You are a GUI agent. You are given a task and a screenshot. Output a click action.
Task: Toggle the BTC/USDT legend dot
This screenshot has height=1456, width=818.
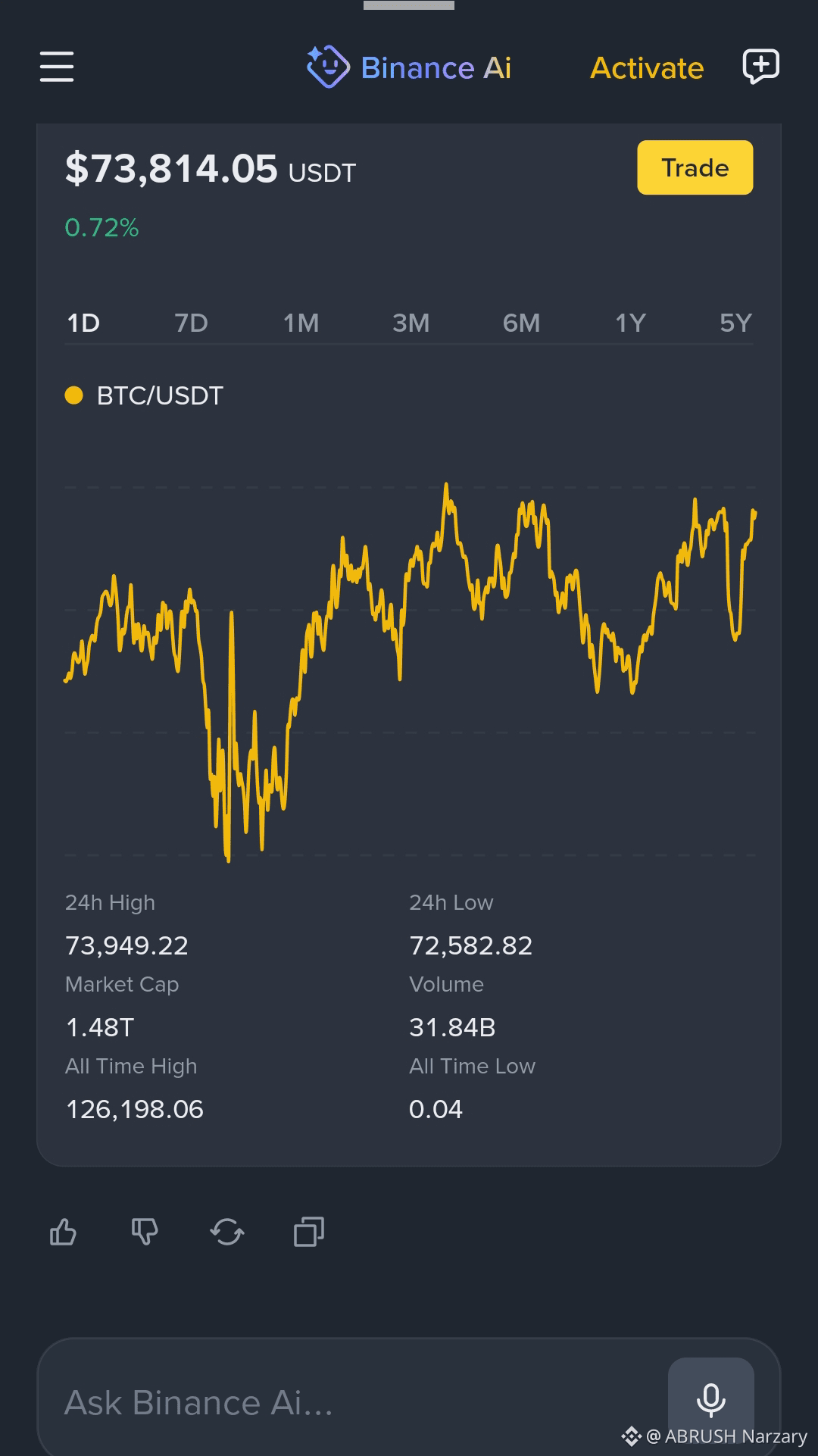pyautogui.click(x=73, y=395)
